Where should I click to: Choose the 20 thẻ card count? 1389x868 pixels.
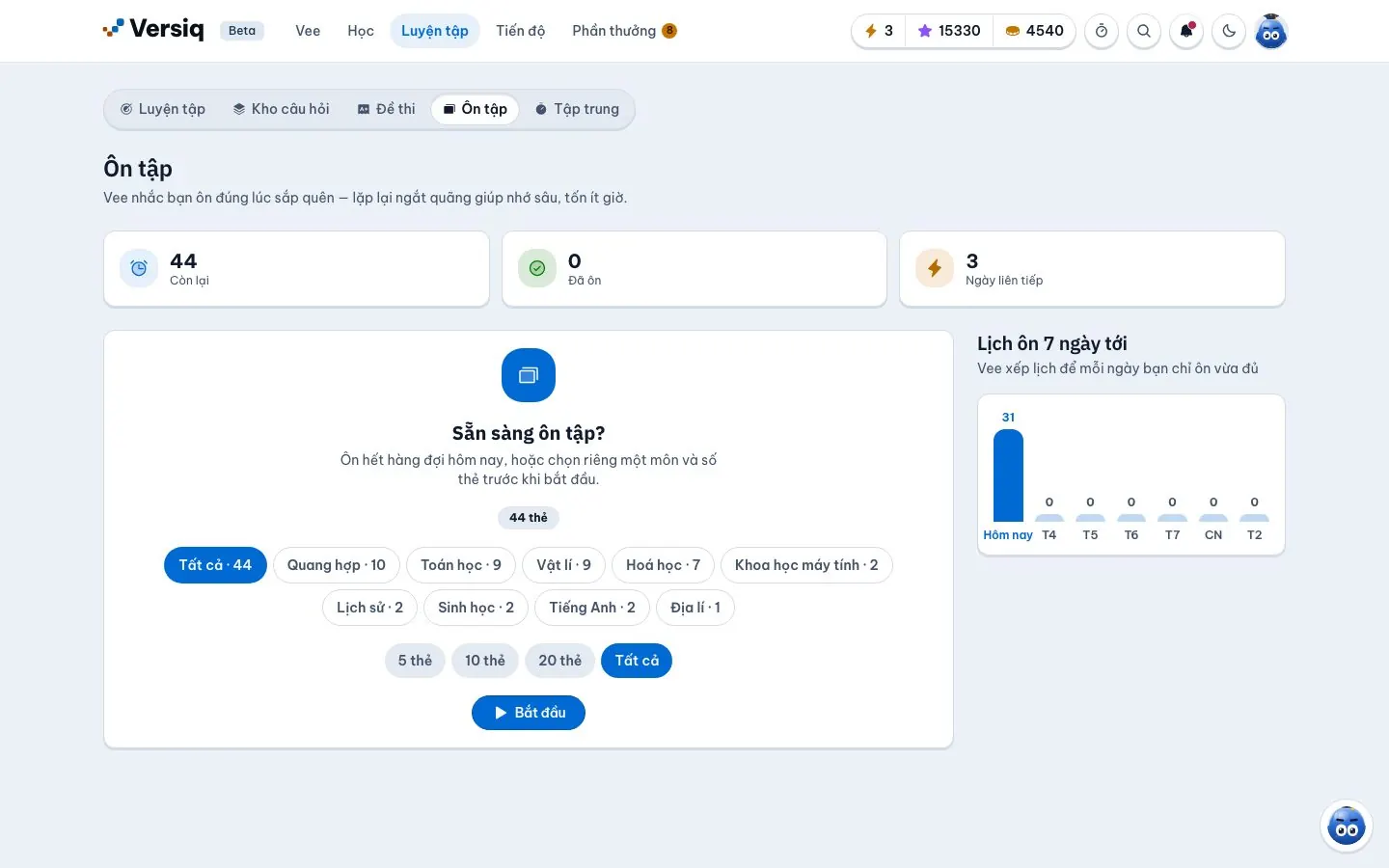coord(560,661)
